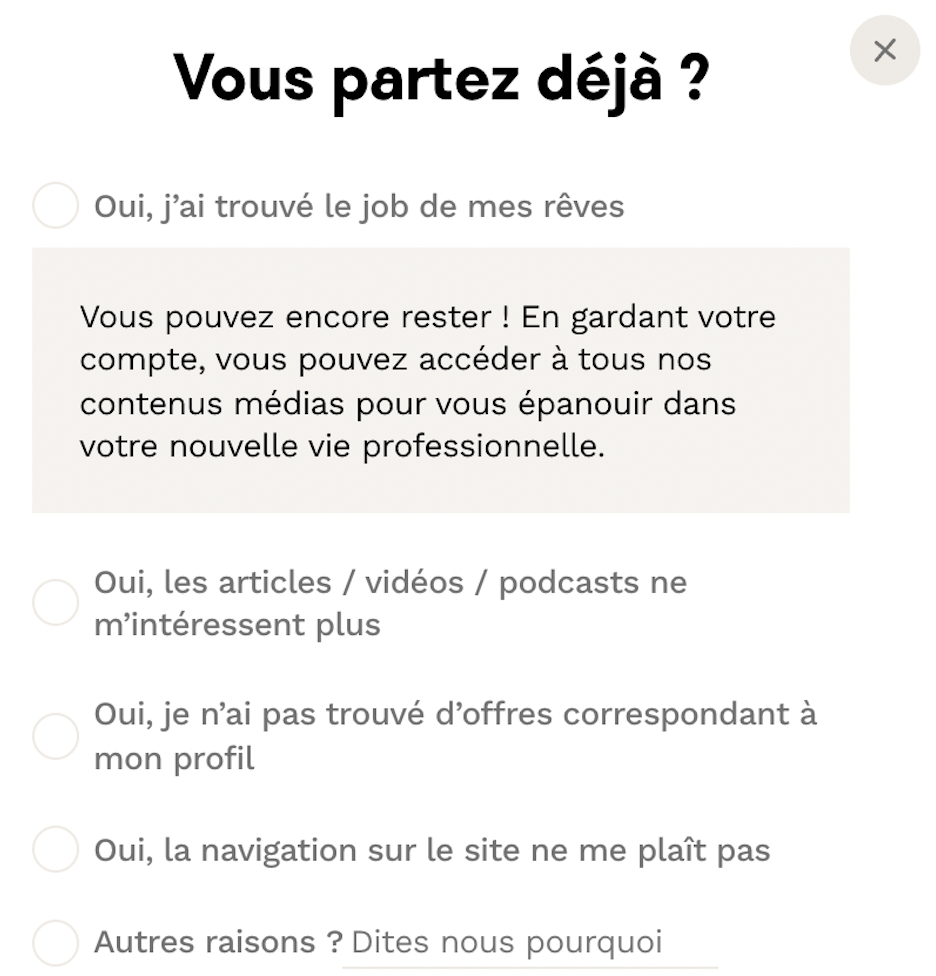936x976 pixels.
Task: Click the 'Oui, les articles / vidéos' label text
Action: (x=278, y=582)
